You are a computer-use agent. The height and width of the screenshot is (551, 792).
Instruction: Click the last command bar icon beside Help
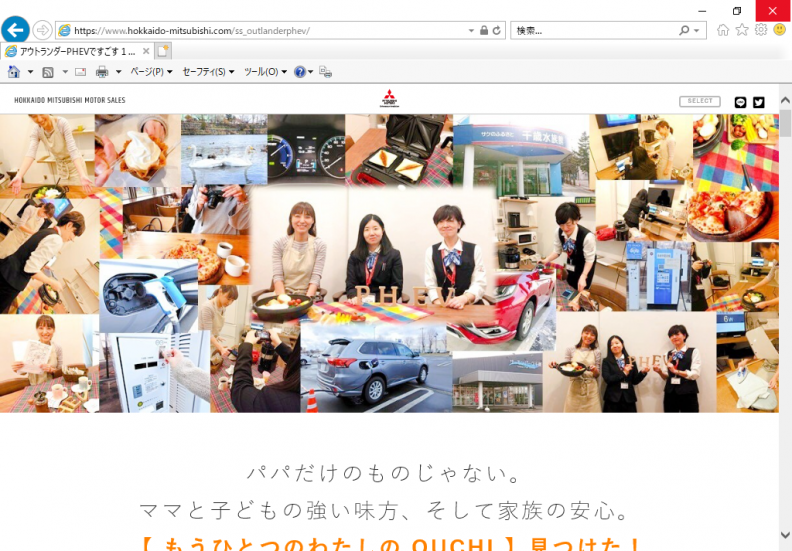pyautogui.click(x=326, y=73)
